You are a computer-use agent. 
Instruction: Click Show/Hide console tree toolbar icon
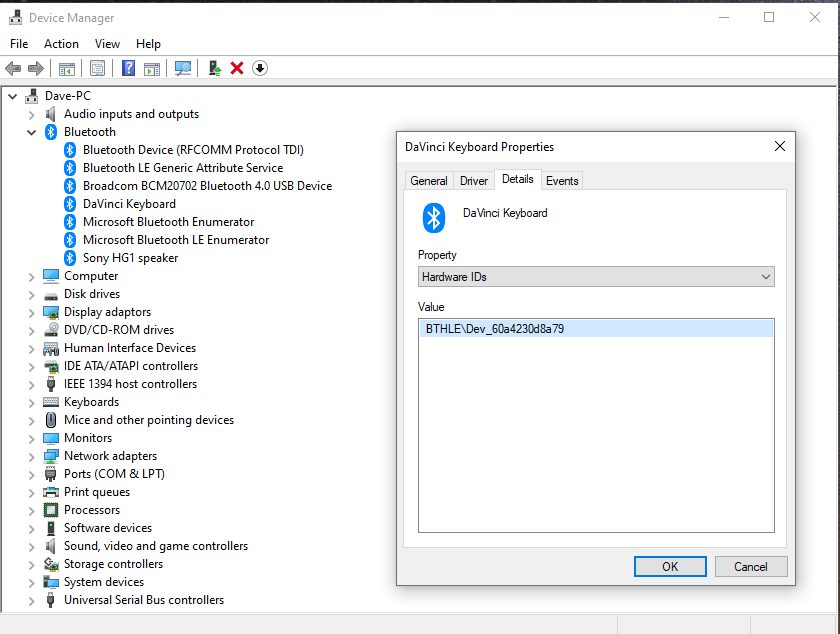pyautogui.click(x=66, y=68)
